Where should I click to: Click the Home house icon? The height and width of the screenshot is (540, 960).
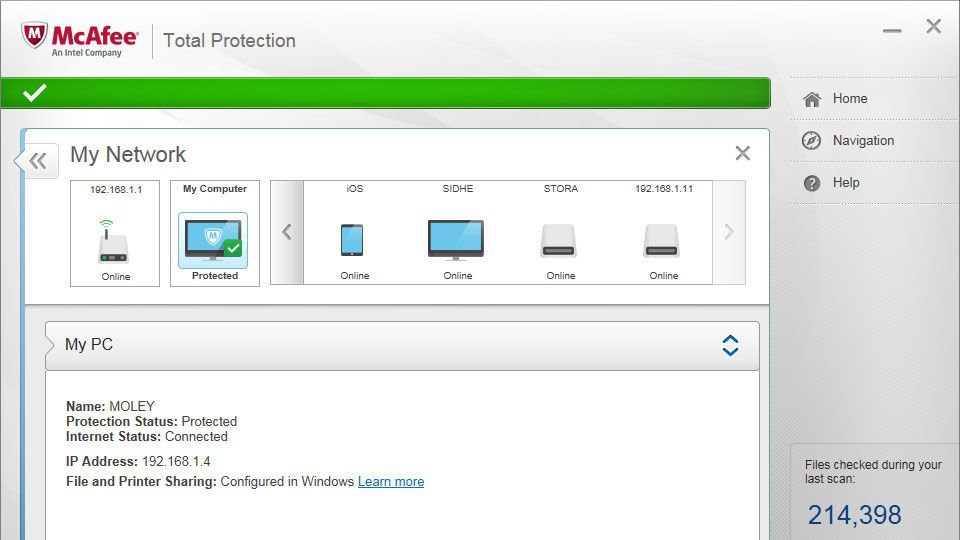(812, 99)
